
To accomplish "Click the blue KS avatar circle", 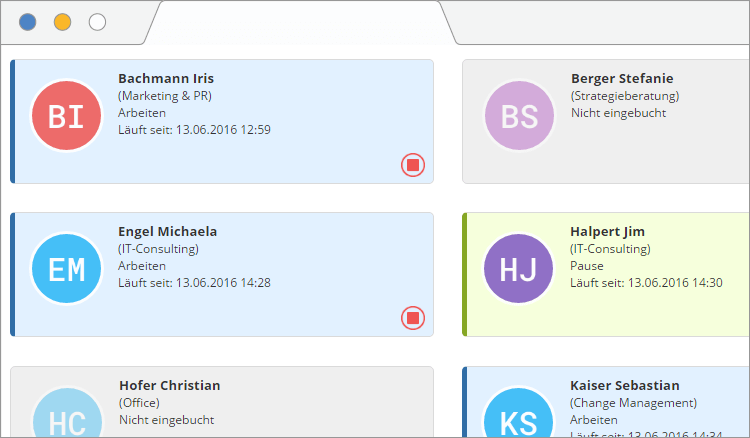I will [518, 412].
